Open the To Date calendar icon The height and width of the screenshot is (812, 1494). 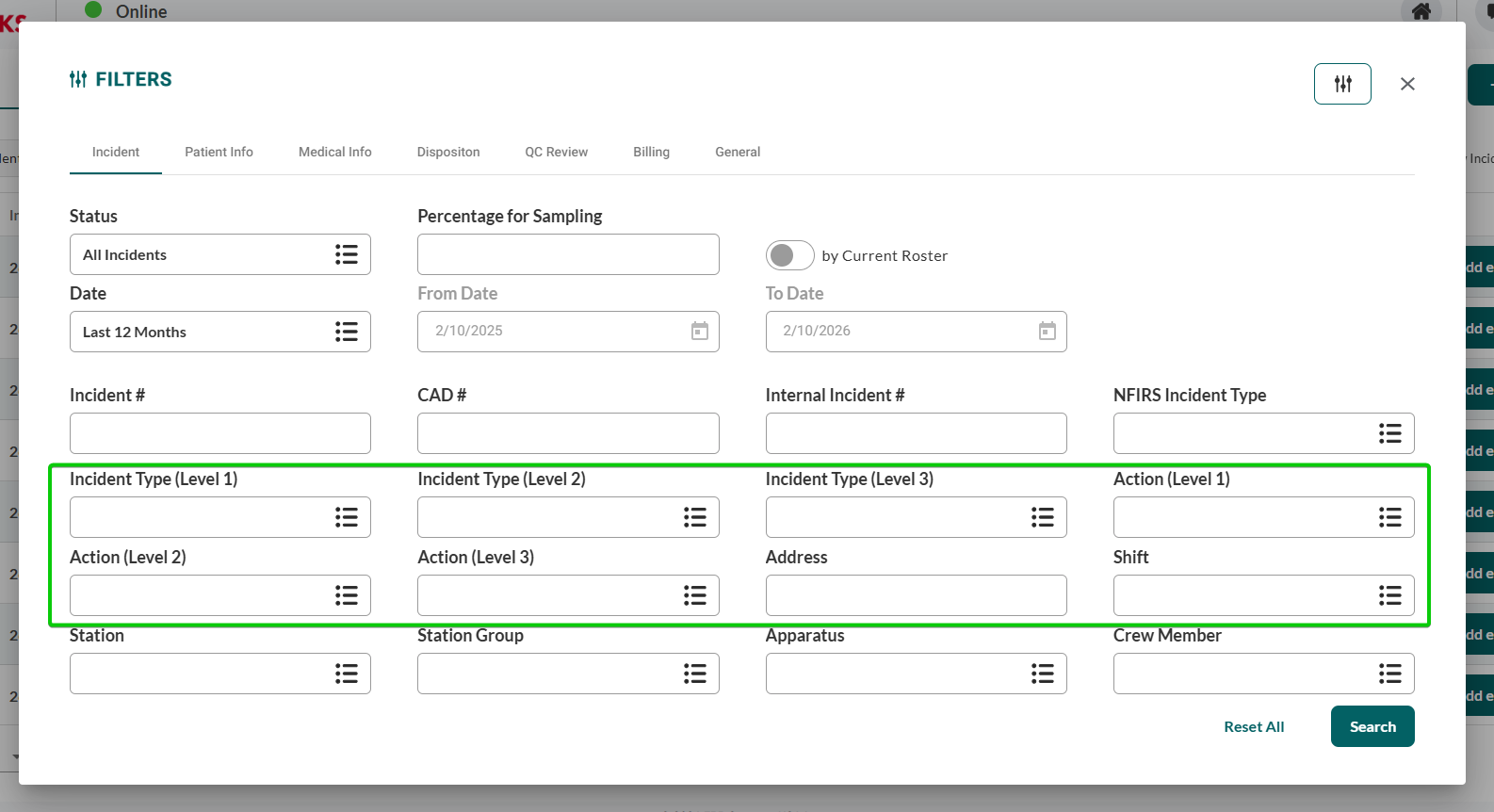(x=1047, y=331)
